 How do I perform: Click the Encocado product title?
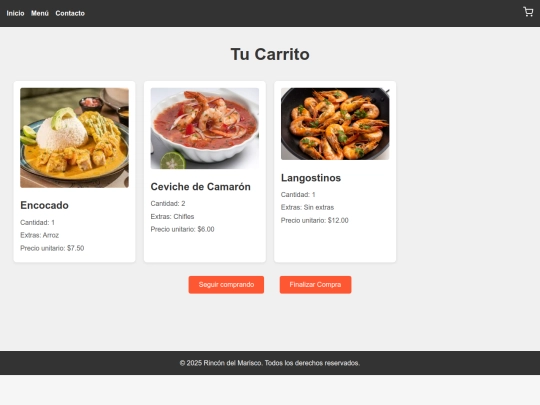44,205
